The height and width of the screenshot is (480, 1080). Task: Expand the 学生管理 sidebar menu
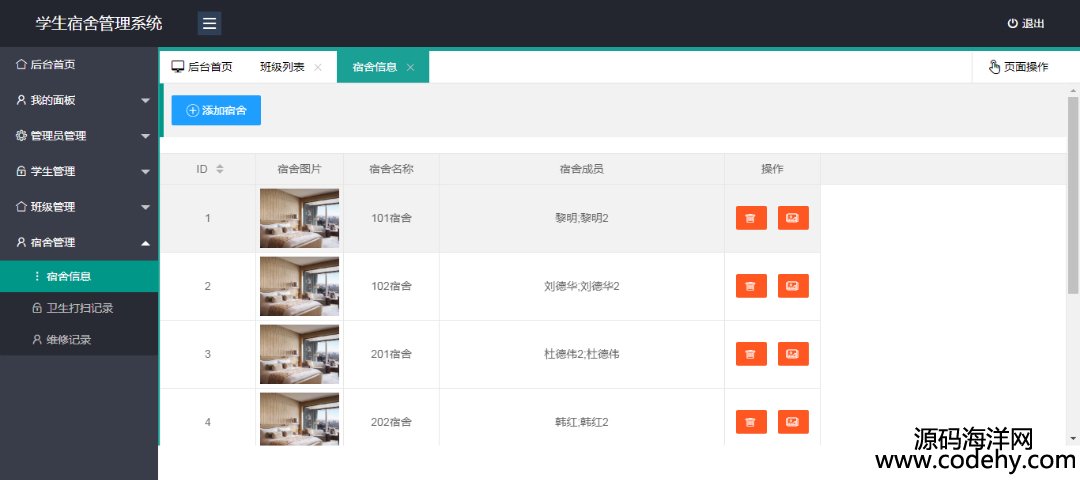point(79,171)
